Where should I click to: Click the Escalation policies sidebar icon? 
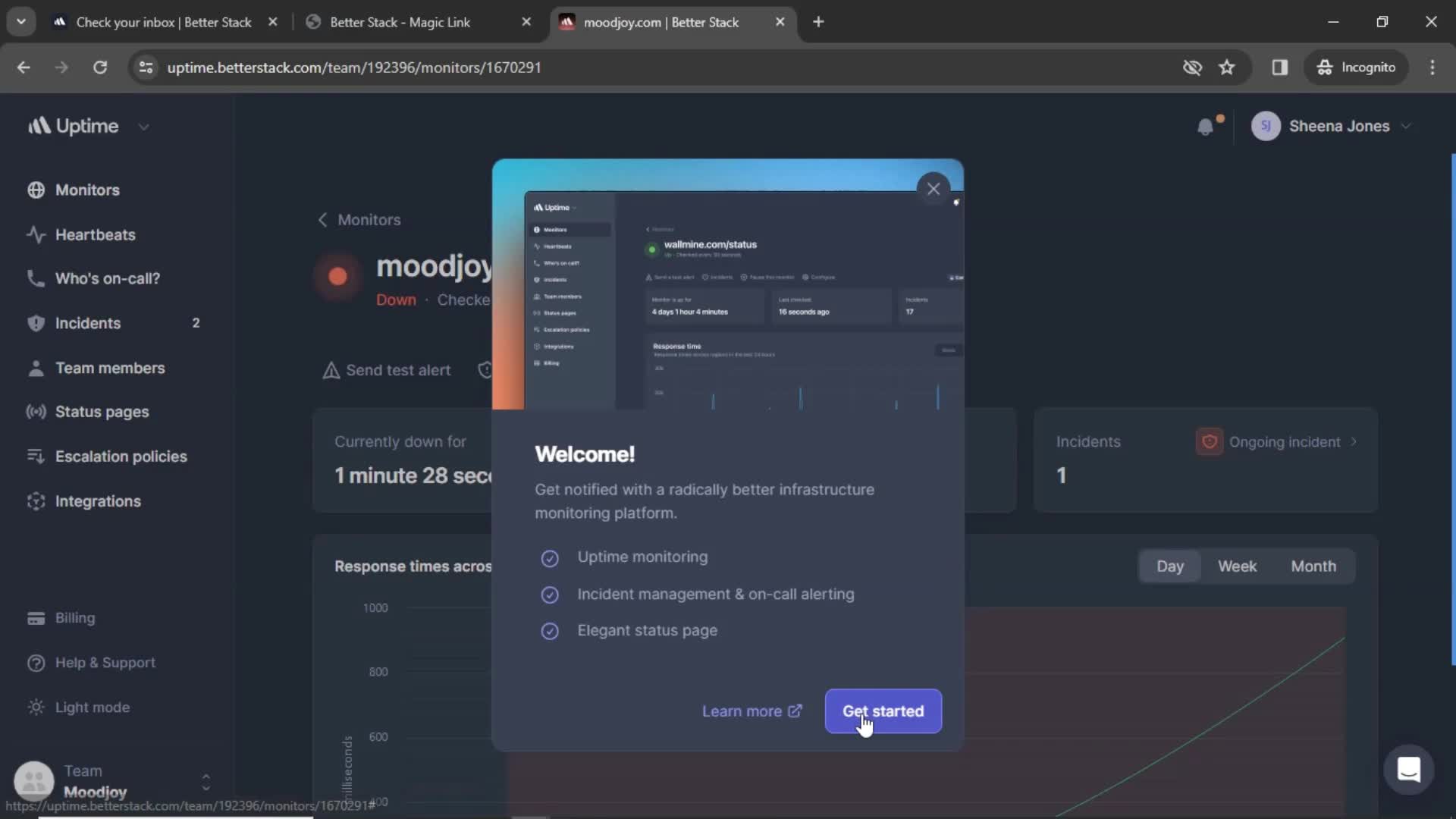34,456
